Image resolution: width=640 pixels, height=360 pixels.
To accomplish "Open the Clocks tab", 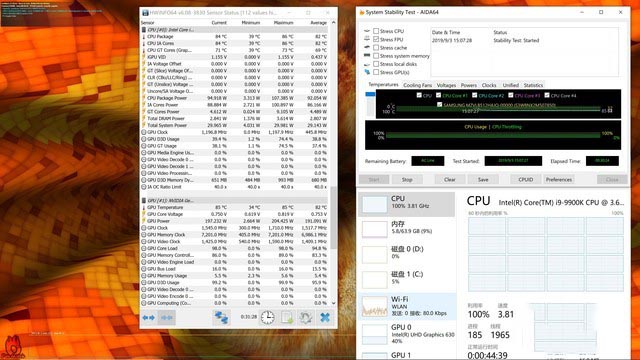I will point(489,85).
